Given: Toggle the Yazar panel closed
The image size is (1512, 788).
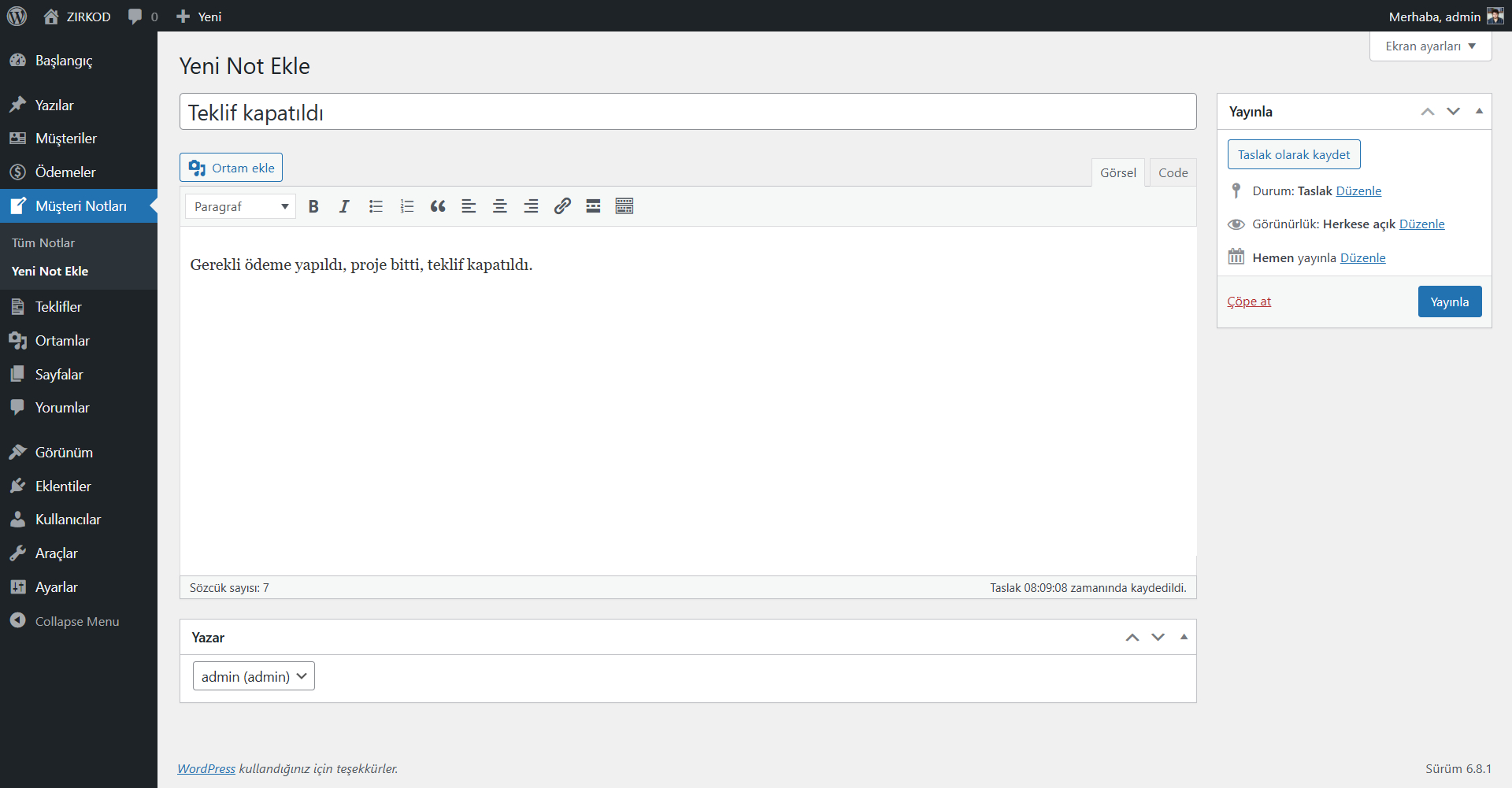Looking at the screenshot, I should click(x=1184, y=637).
